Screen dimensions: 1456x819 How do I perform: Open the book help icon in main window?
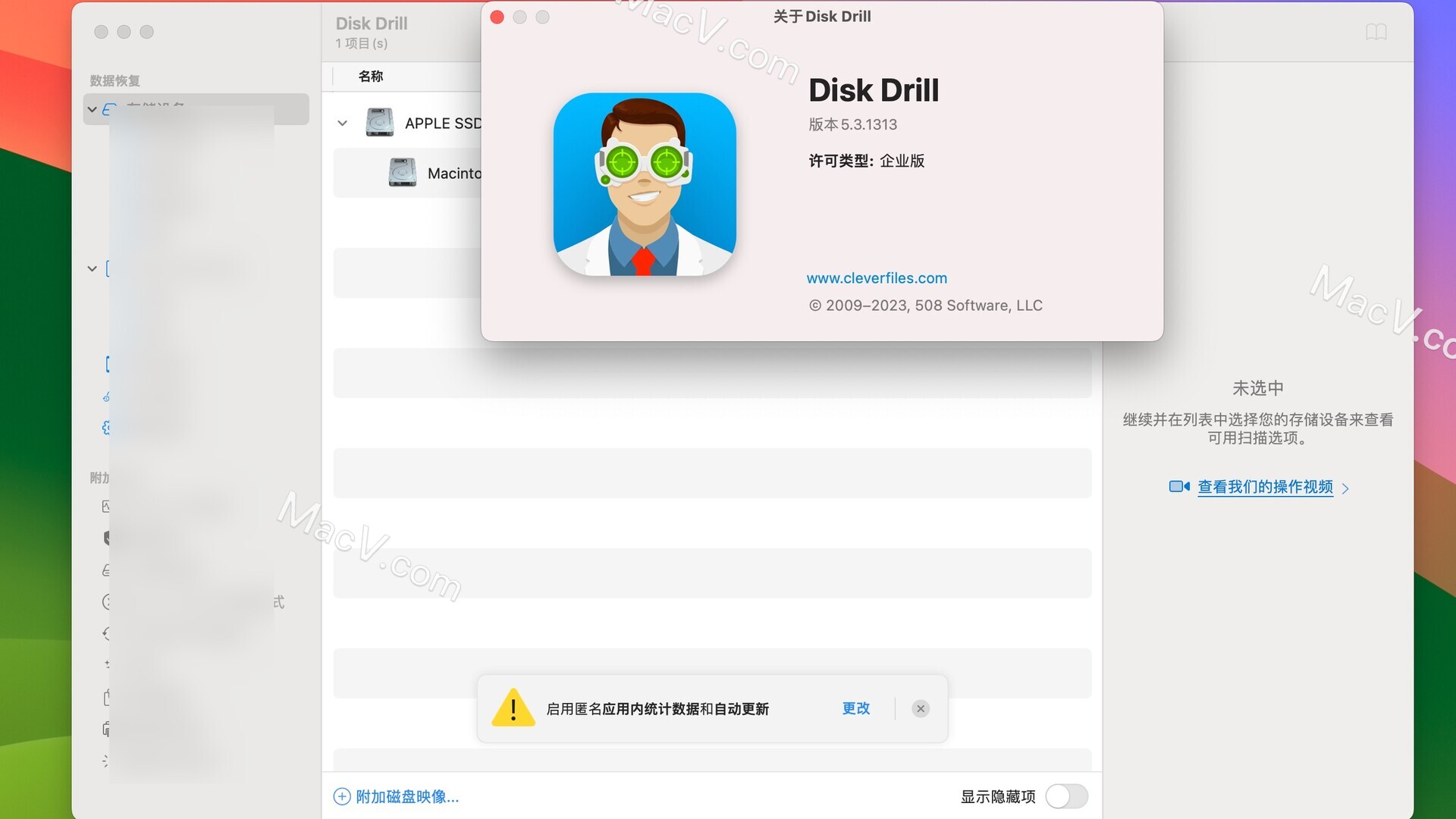click(1376, 32)
